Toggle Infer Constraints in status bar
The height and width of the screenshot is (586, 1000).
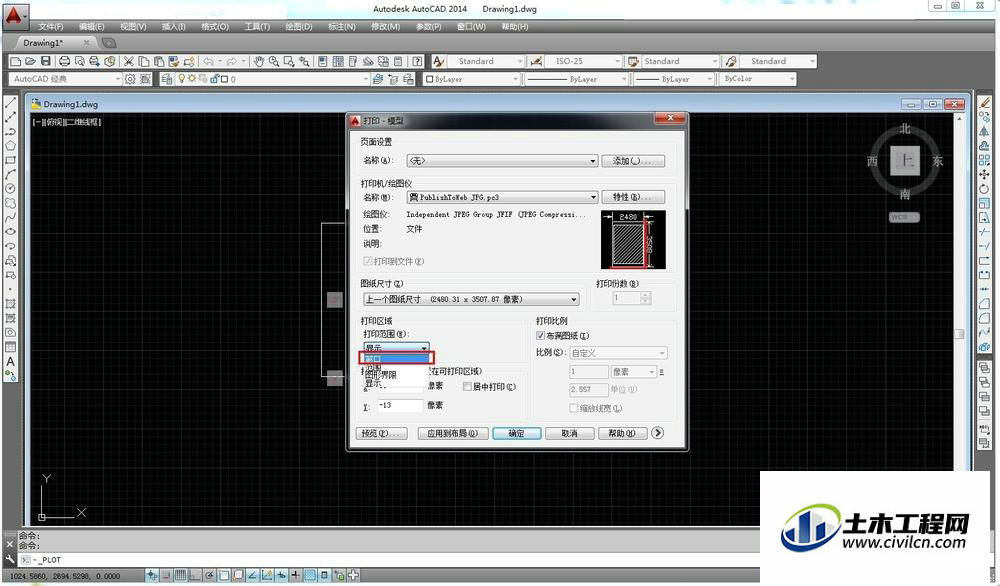click(x=152, y=575)
